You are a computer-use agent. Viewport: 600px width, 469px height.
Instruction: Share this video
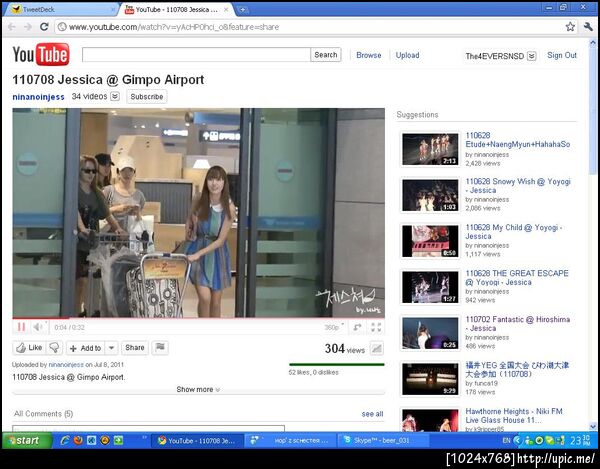click(135, 348)
